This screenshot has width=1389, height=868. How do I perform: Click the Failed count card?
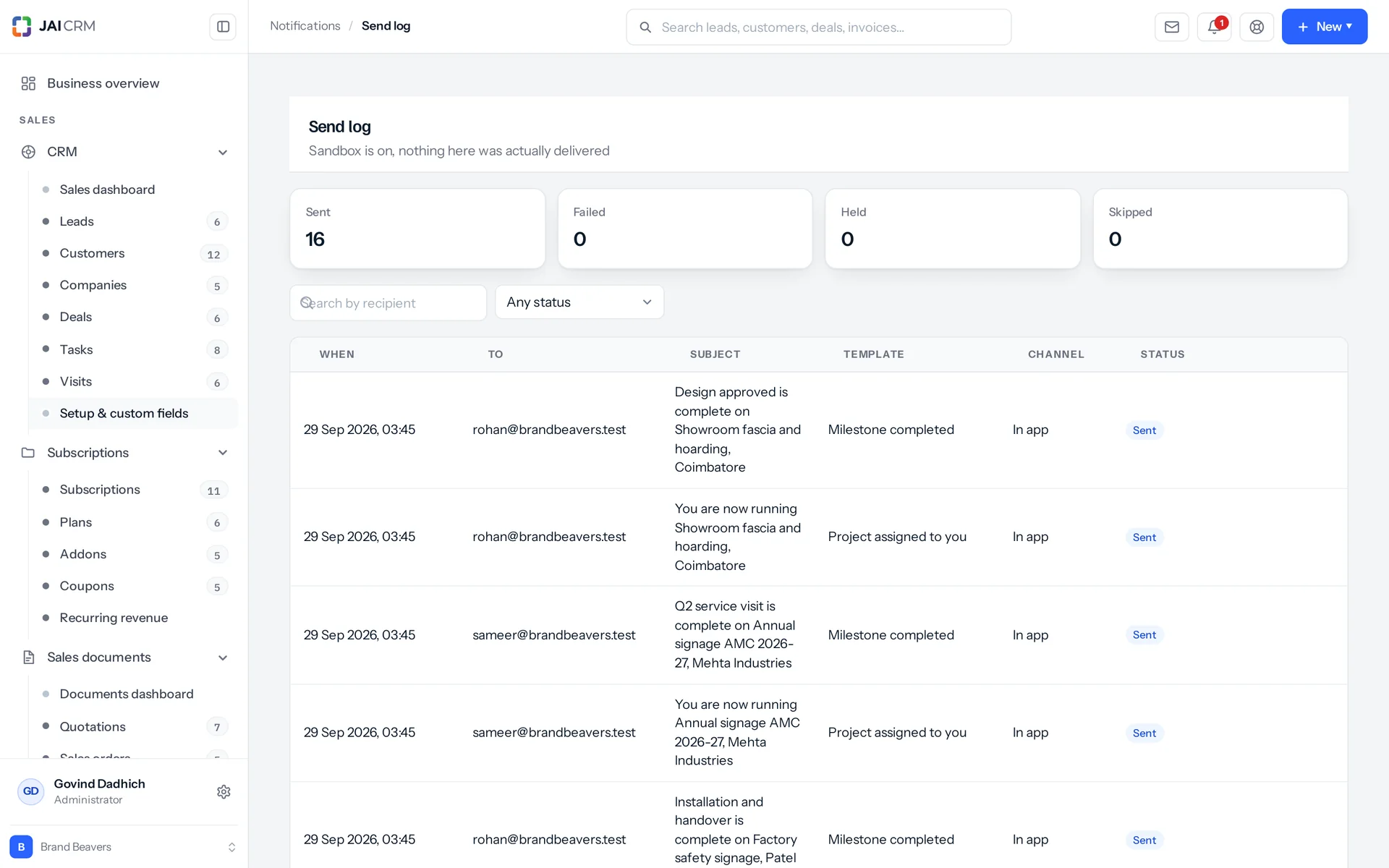(x=685, y=229)
